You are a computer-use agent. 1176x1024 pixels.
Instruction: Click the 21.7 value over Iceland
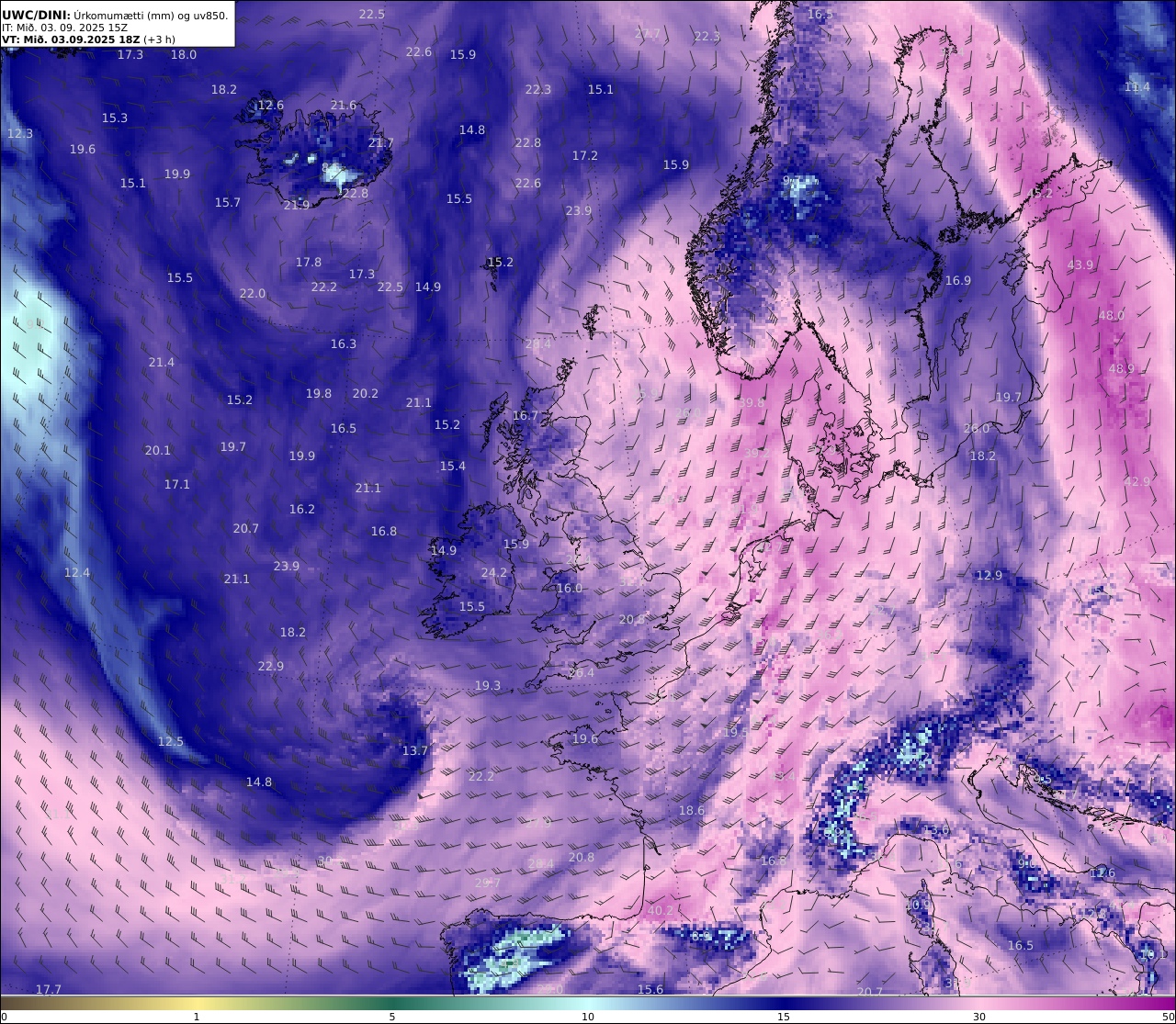pyautogui.click(x=380, y=142)
